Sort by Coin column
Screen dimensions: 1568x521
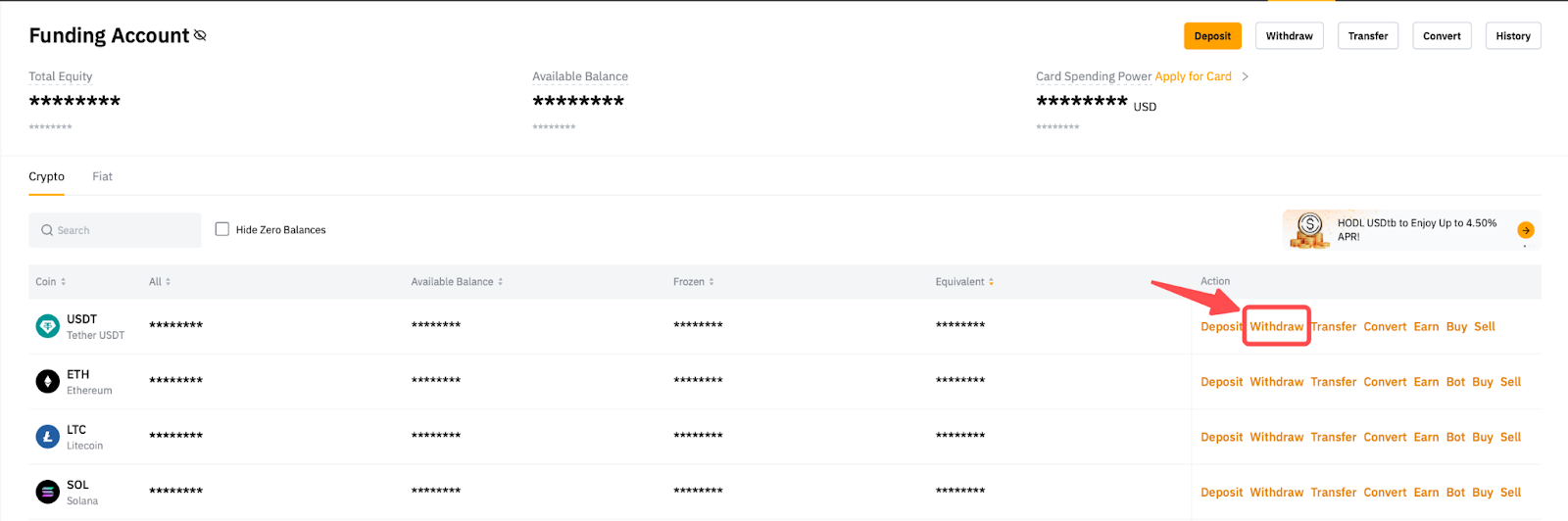(x=51, y=282)
